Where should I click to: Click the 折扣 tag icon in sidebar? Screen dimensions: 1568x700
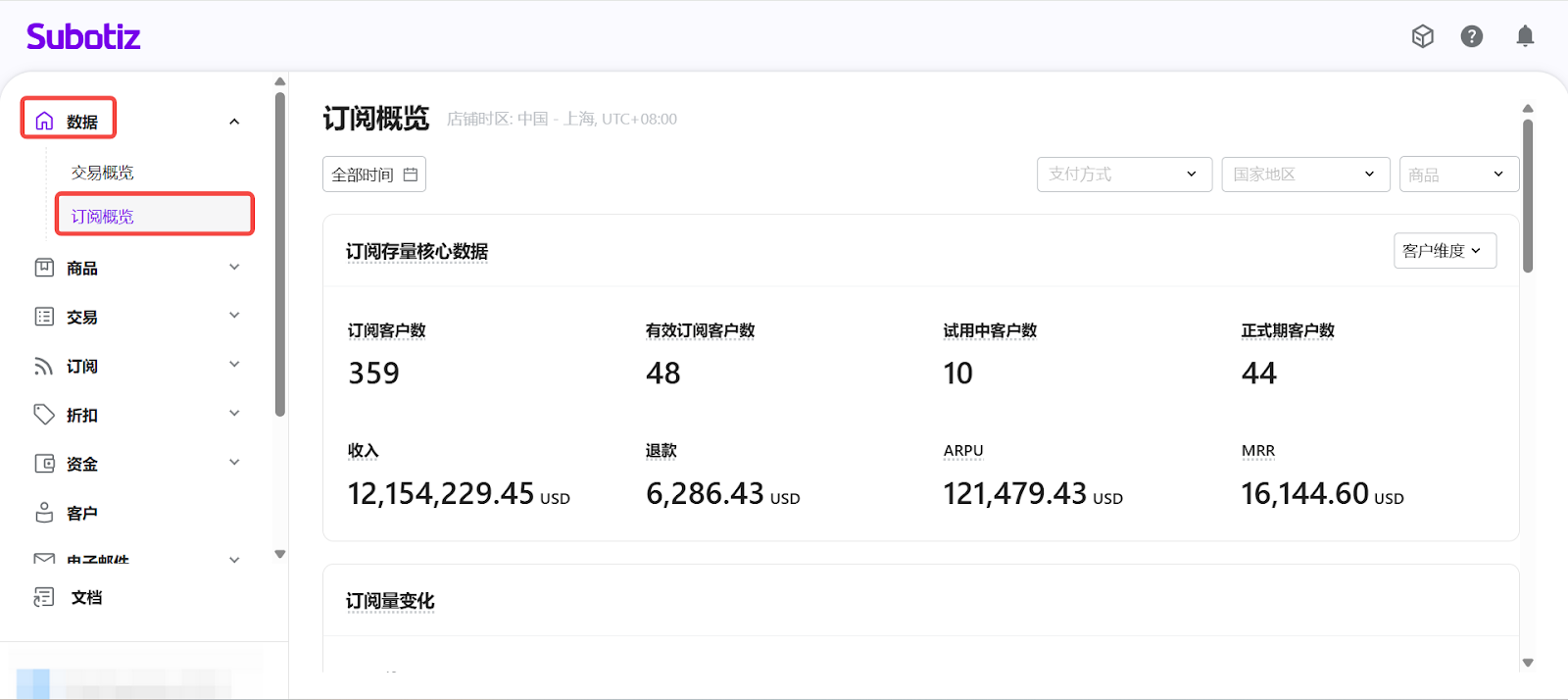tap(44, 415)
